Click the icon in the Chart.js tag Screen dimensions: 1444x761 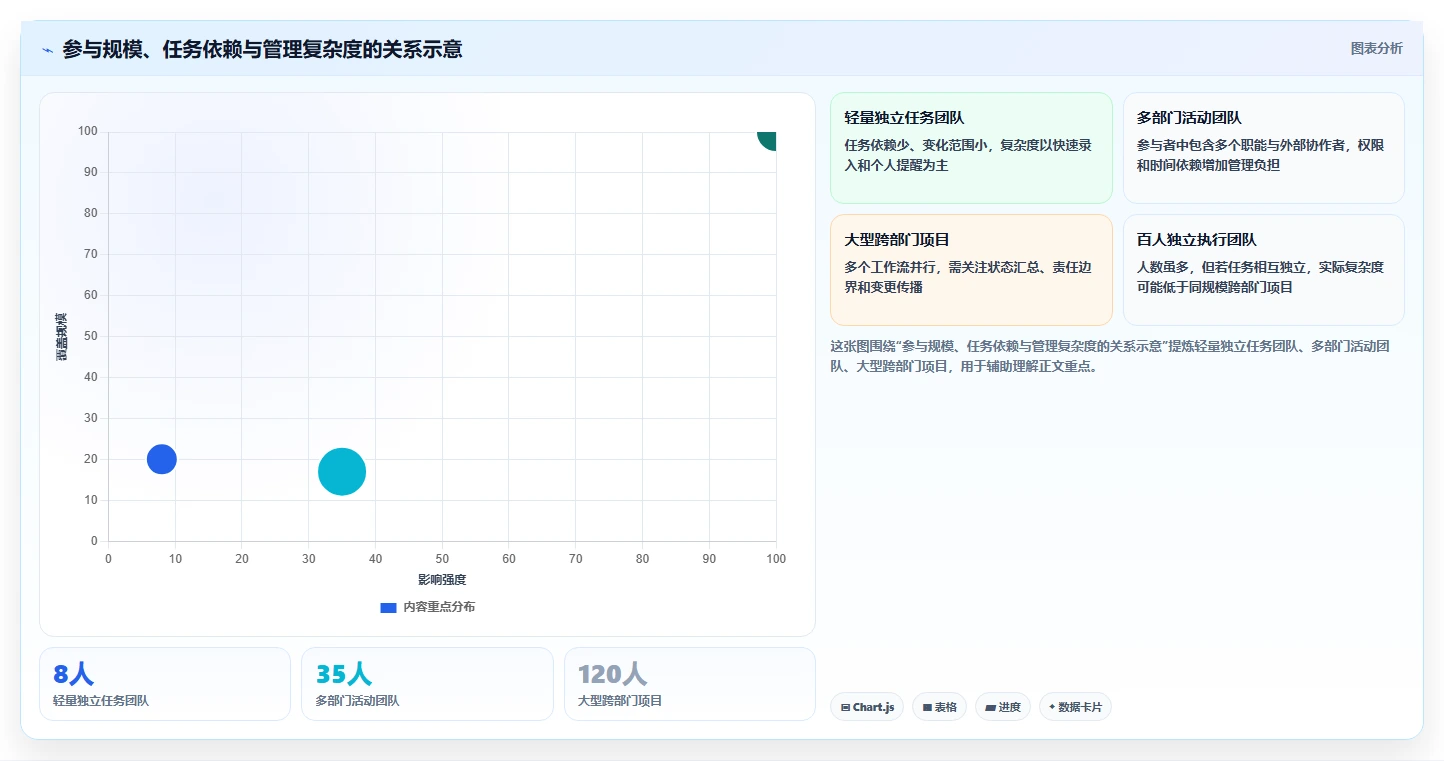tap(845, 707)
